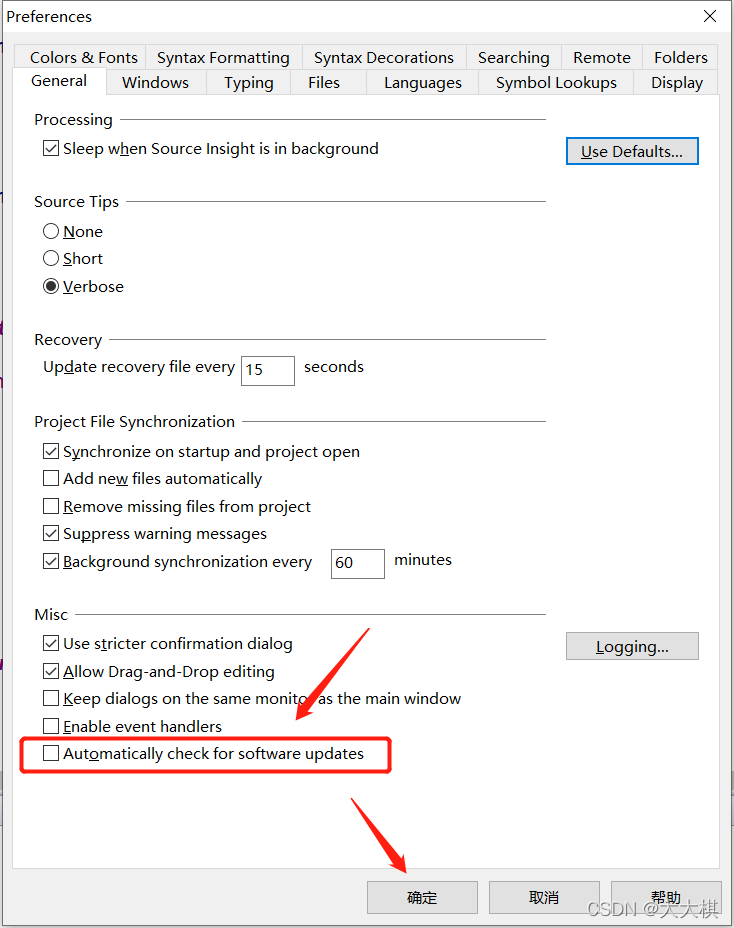Viewport: 734px width, 928px height.
Task: Enable automatic check for software updates
Action: click(51, 753)
